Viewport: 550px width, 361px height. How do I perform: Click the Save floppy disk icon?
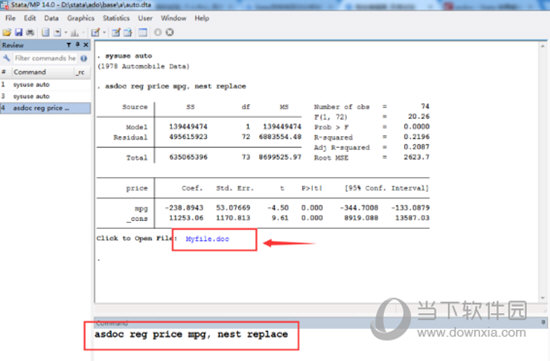[x=19, y=32]
